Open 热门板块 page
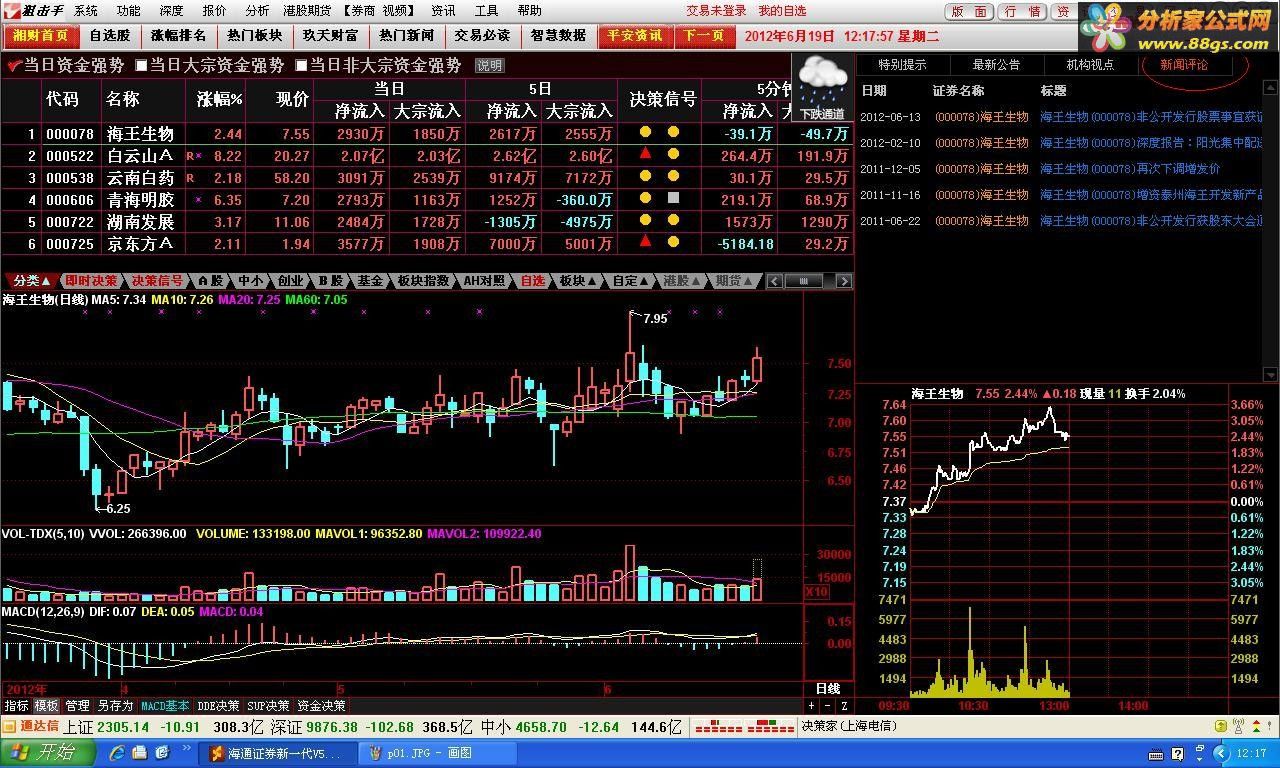The image size is (1280, 768). 254,36
